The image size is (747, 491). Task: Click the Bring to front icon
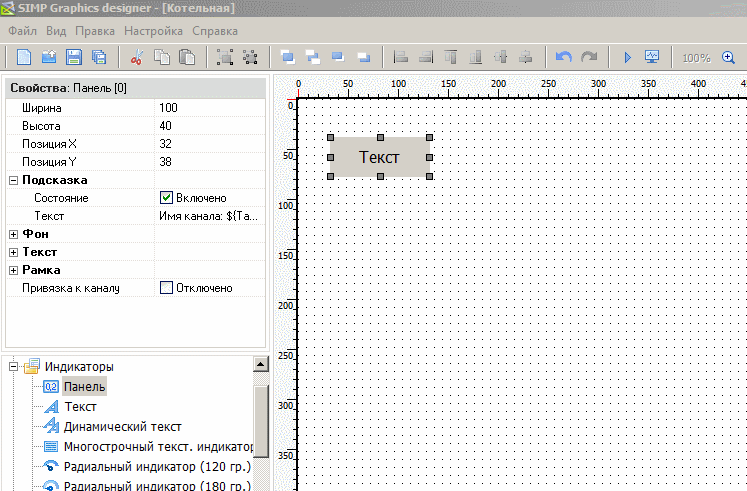point(287,57)
